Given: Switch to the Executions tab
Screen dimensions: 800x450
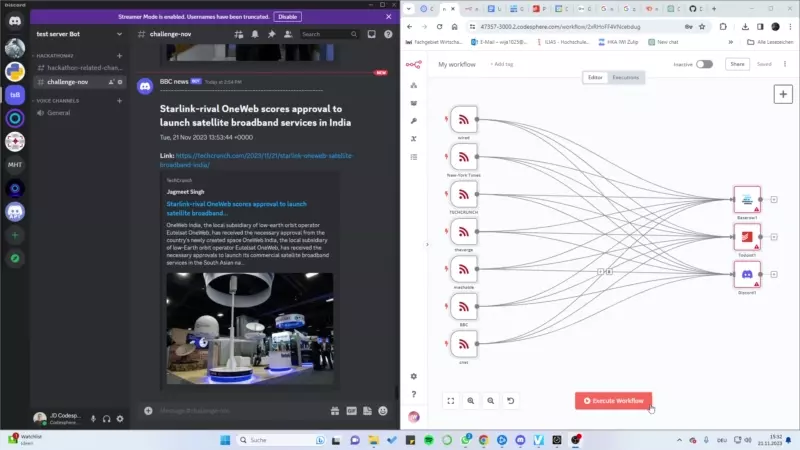Looking at the screenshot, I should [626, 77].
